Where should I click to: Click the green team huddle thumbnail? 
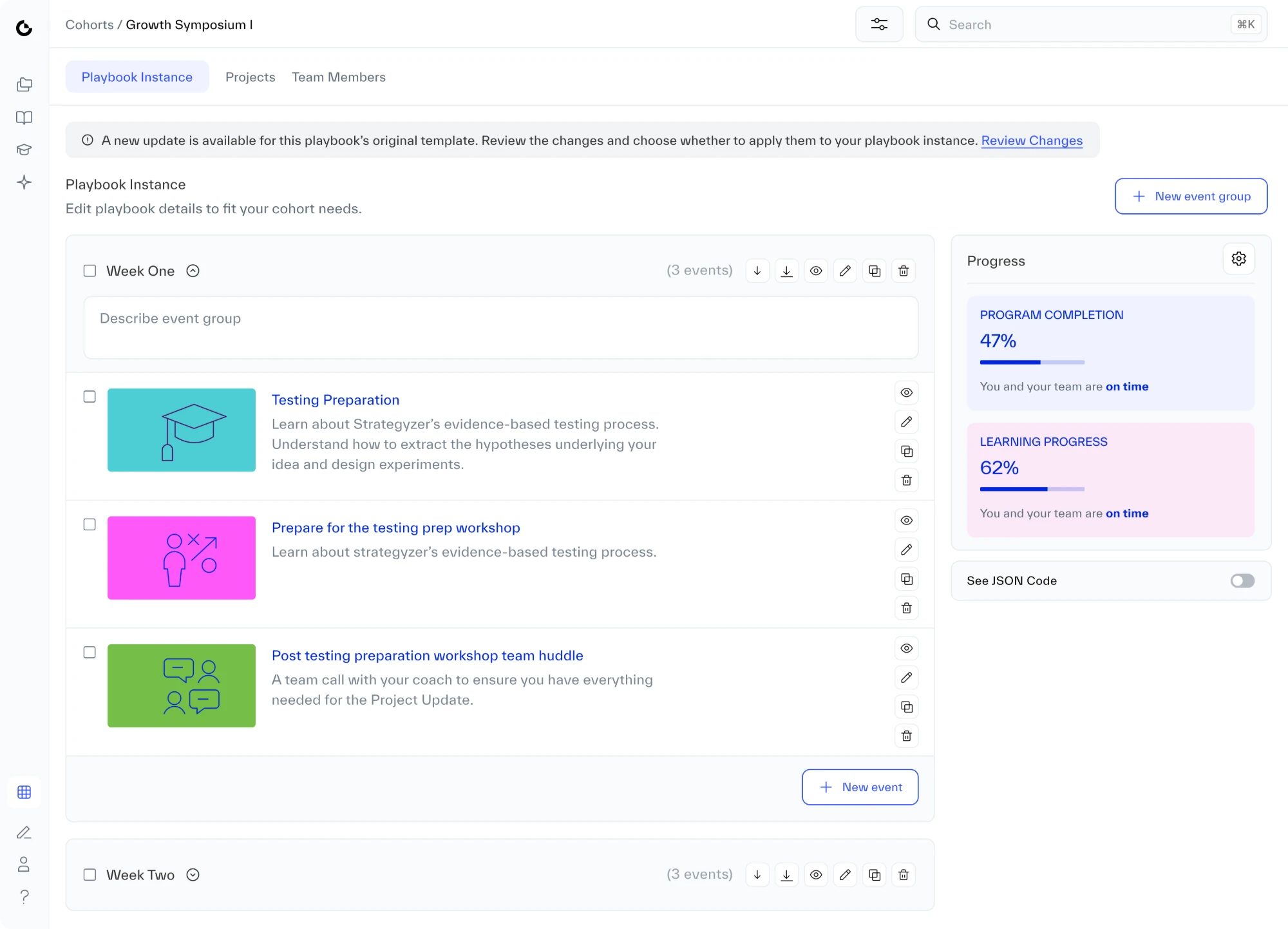click(x=181, y=685)
